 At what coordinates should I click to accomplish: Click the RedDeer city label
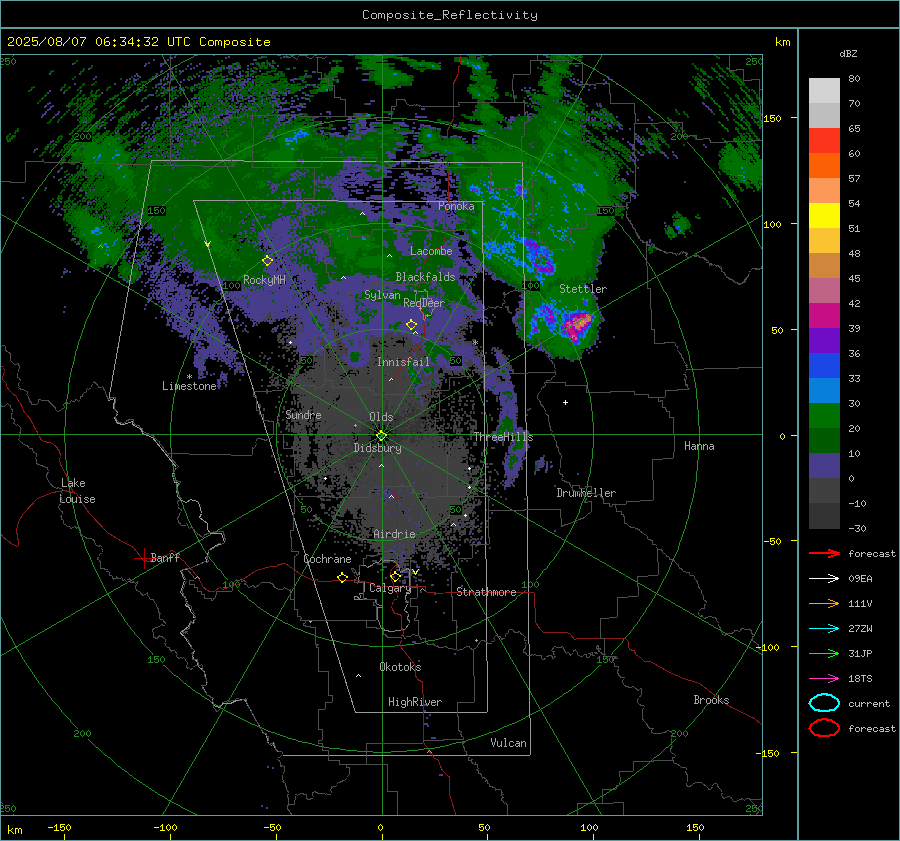pyautogui.click(x=424, y=303)
